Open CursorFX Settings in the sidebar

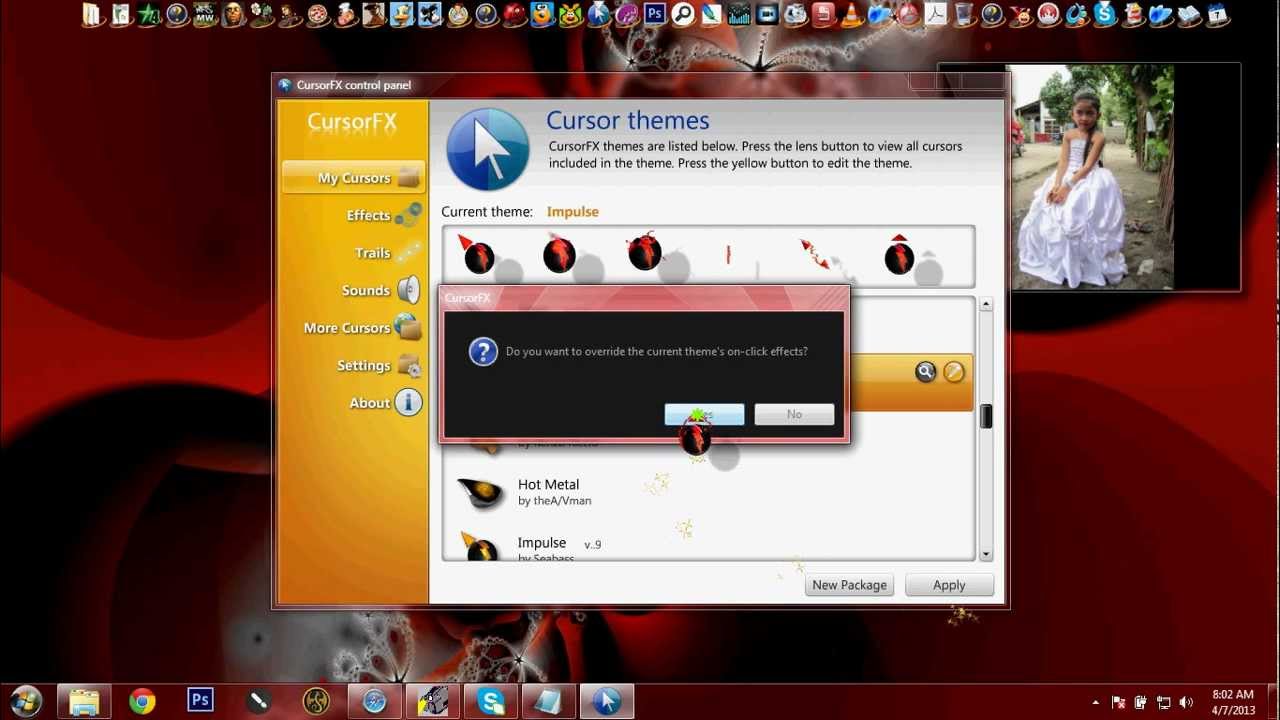click(x=378, y=365)
